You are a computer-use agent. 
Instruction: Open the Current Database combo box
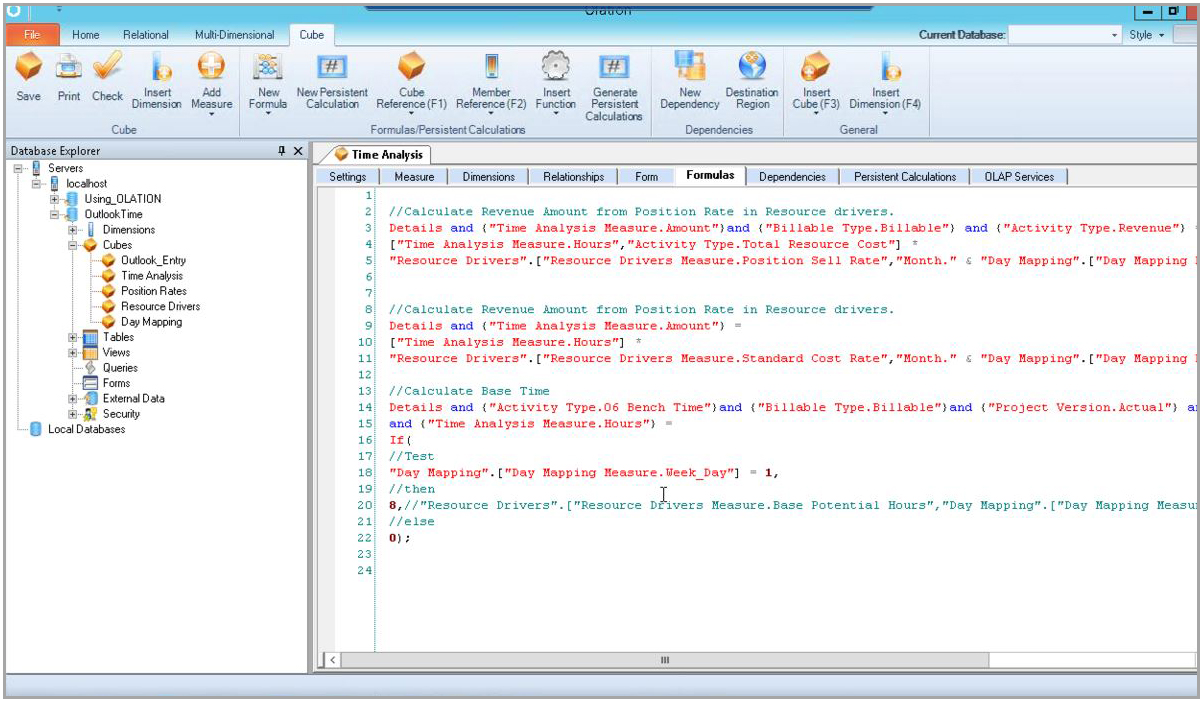pyautogui.click(x=1065, y=35)
